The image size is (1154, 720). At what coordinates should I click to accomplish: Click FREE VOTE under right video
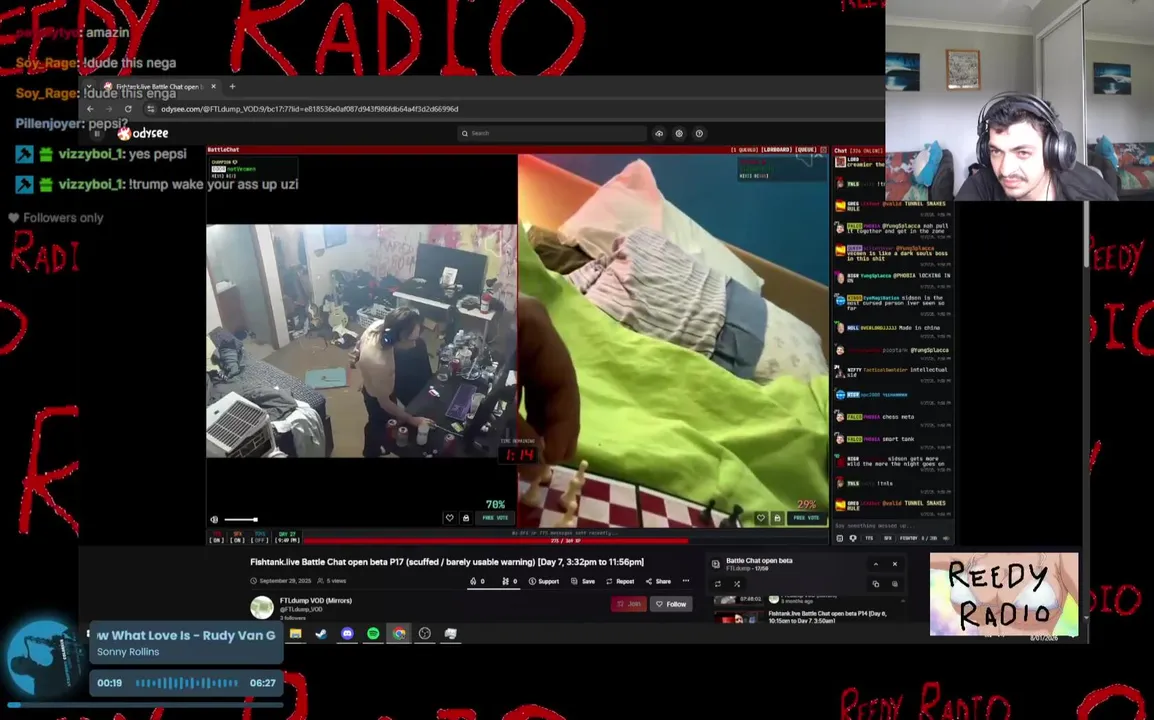807,518
